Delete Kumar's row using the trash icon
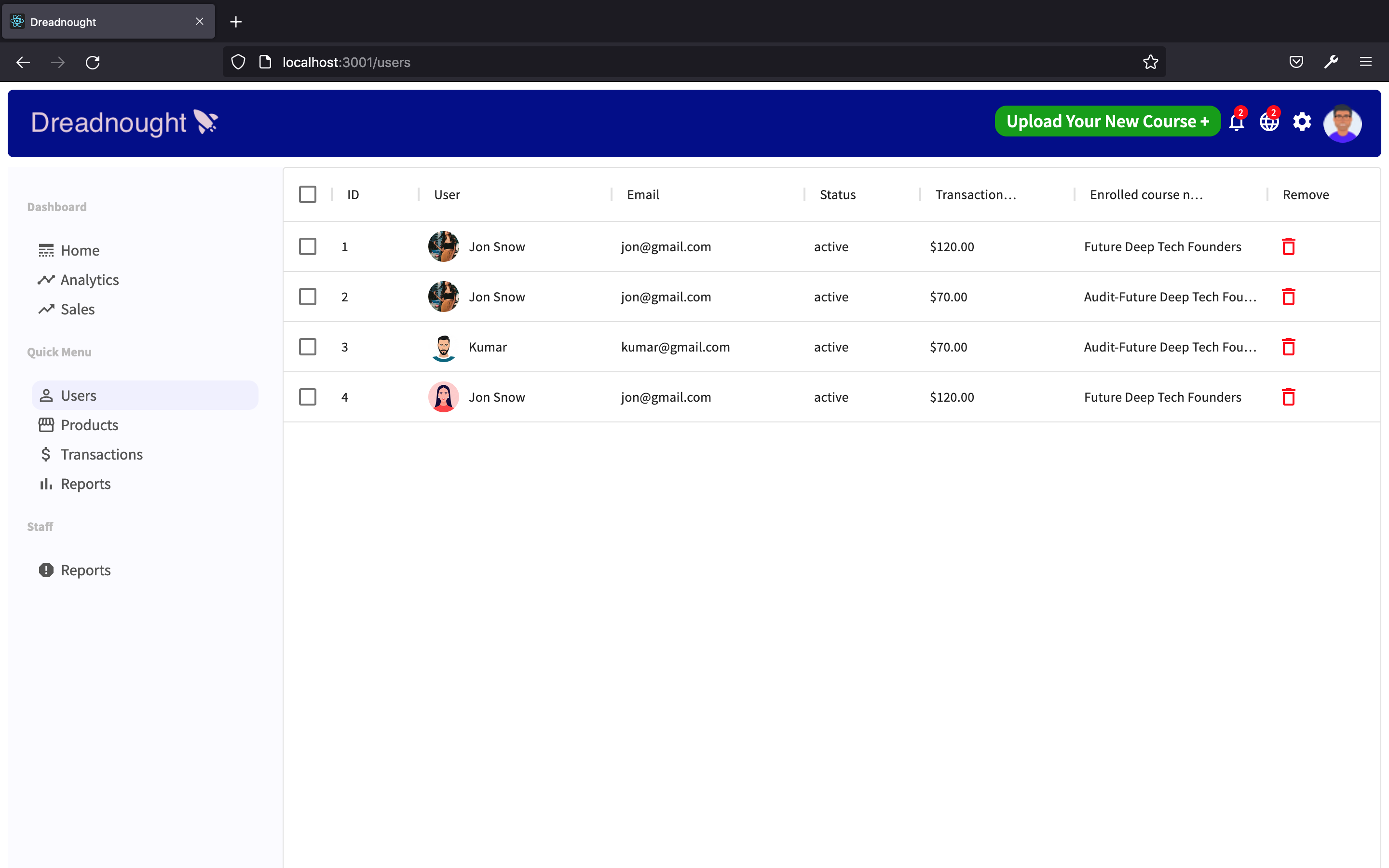1389x868 pixels. click(1289, 347)
